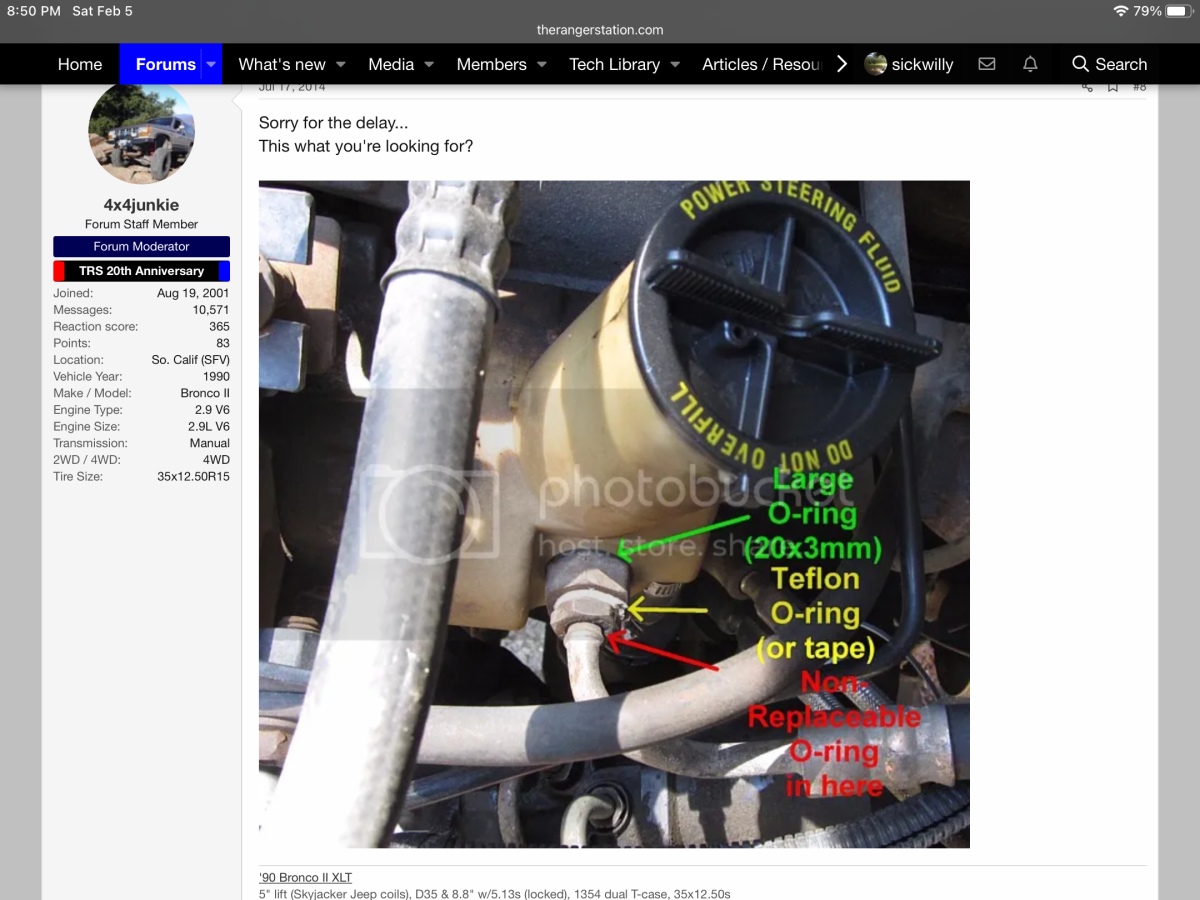
Task: Click the 'Sorry for the delay...' post text
Action: tap(333, 123)
